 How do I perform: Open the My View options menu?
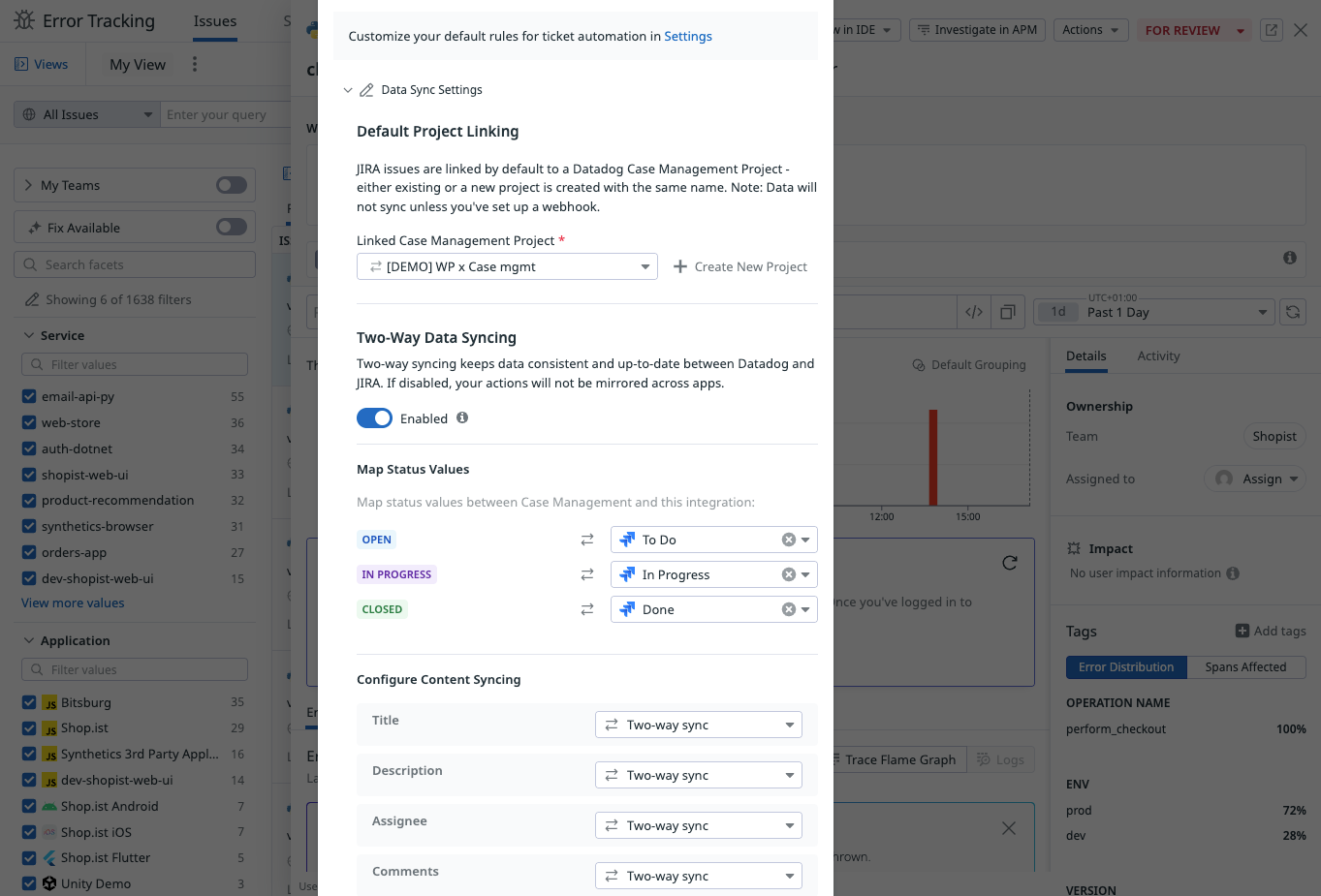point(195,64)
